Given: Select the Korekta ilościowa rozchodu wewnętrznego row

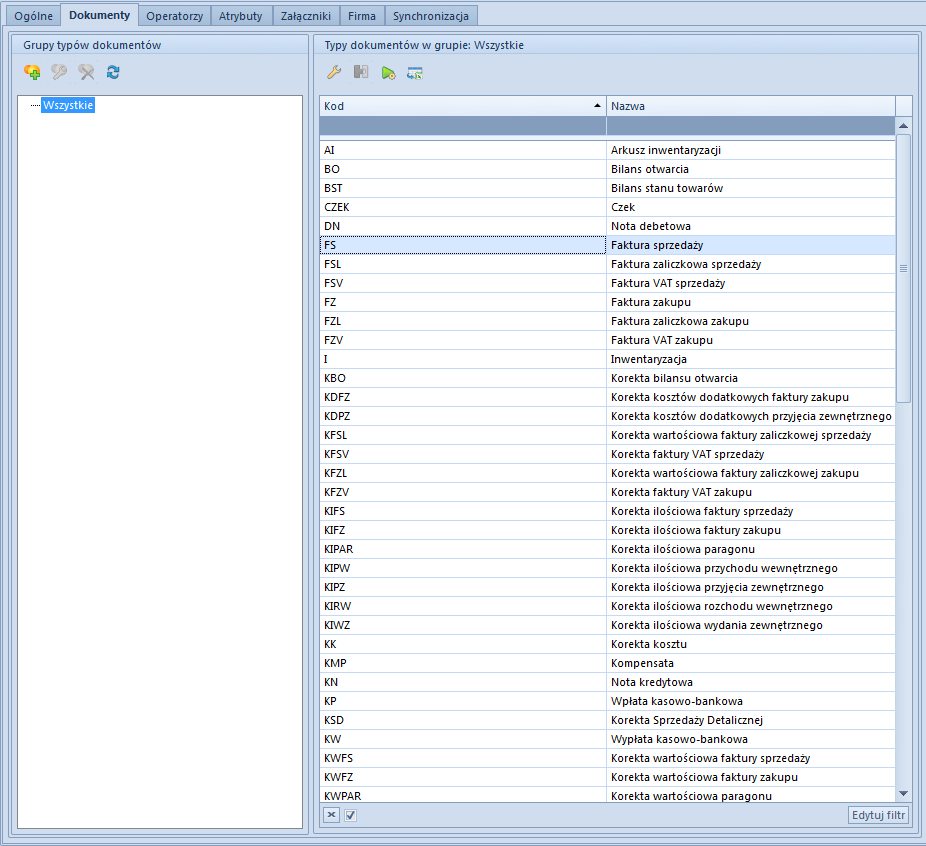Looking at the screenshot, I should pyautogui.click(x=607, y=606).
